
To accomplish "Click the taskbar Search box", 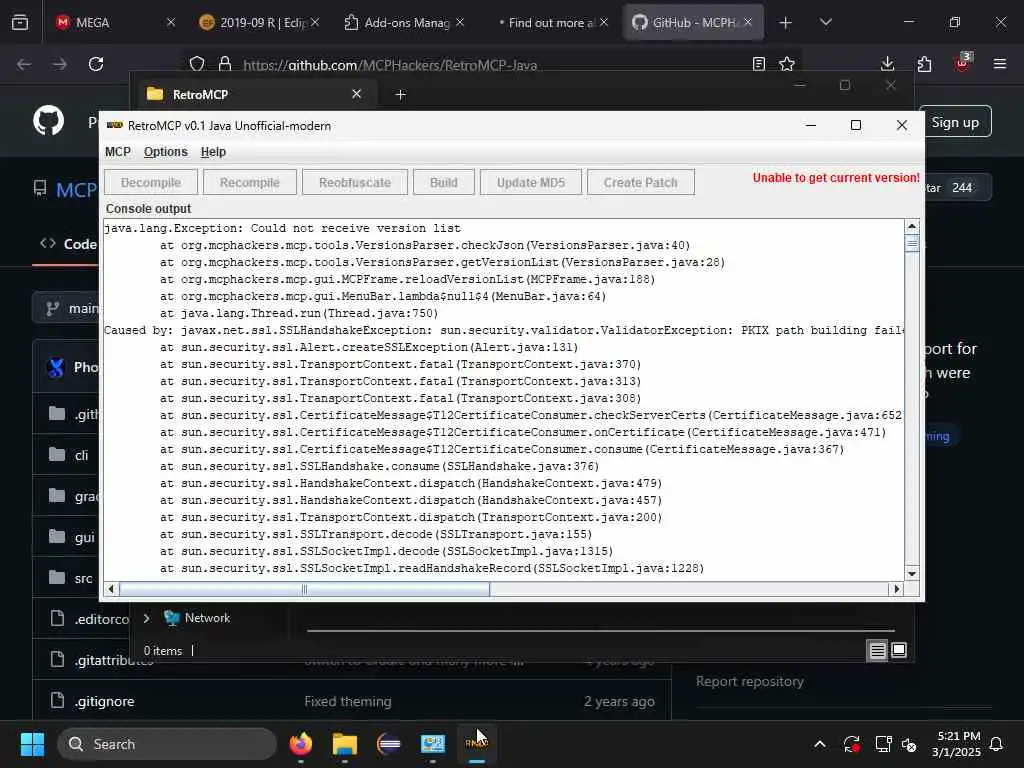I will pos(167,744).
